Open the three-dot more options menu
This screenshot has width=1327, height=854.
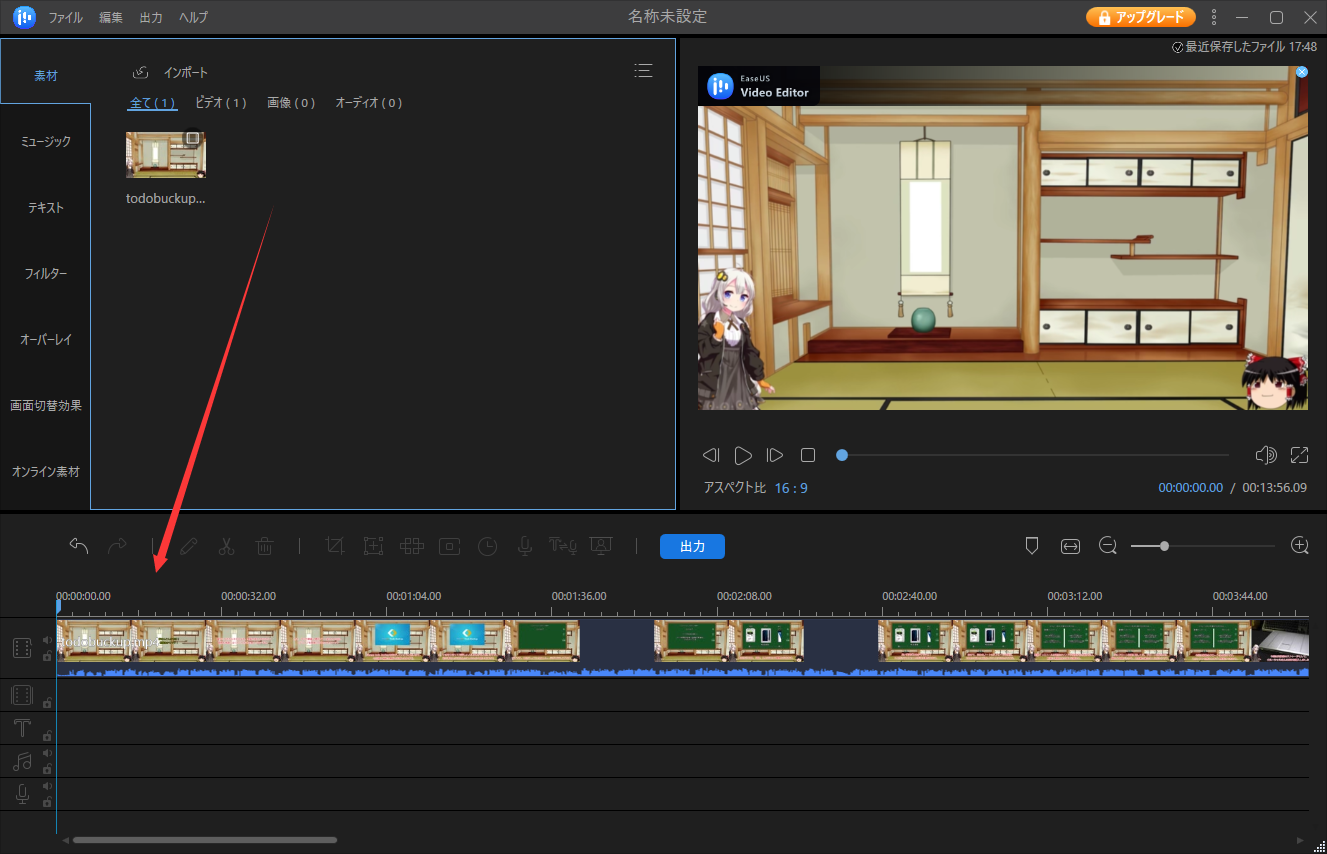click(1214, 17)
